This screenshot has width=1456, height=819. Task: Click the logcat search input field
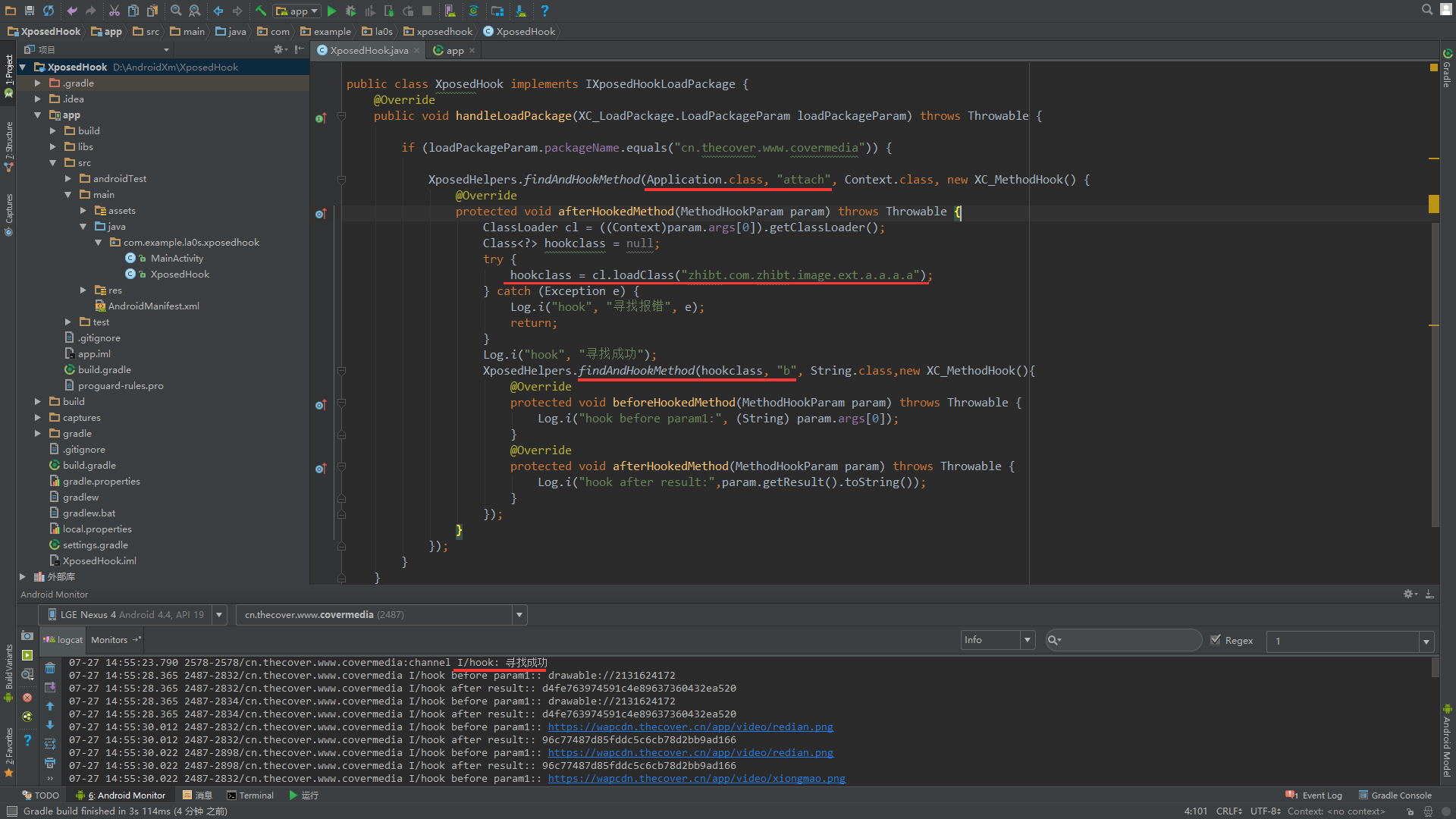tap(1128, 640)
